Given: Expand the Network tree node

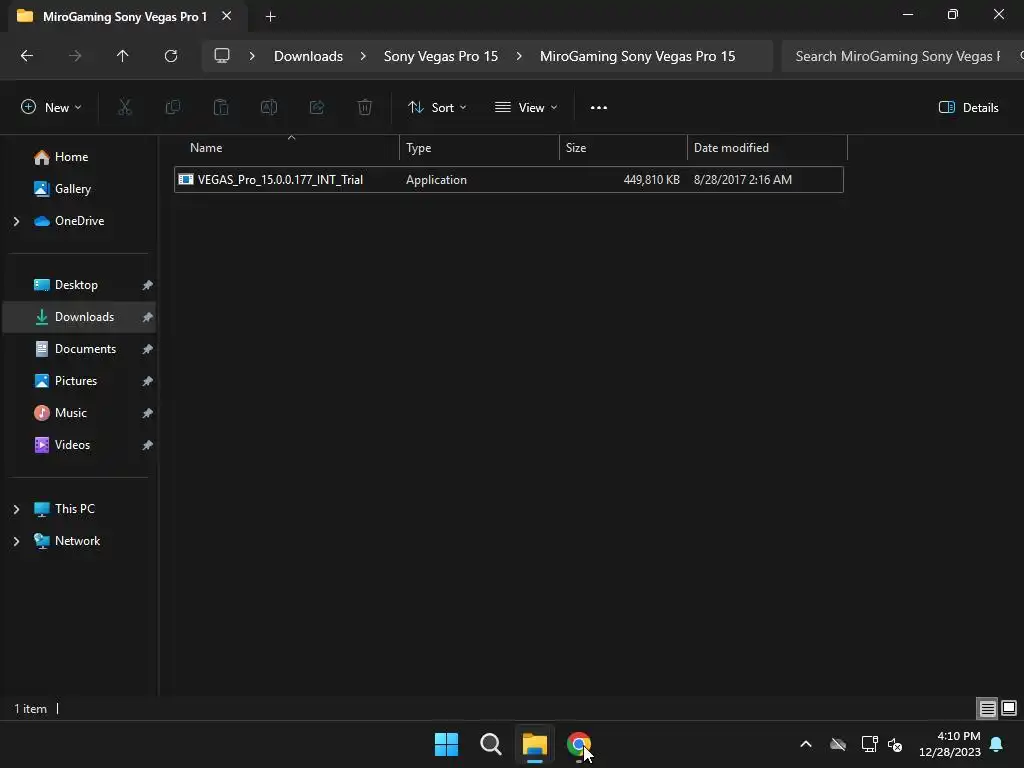Looking at the screenshot, I should (x=16, y=541).
